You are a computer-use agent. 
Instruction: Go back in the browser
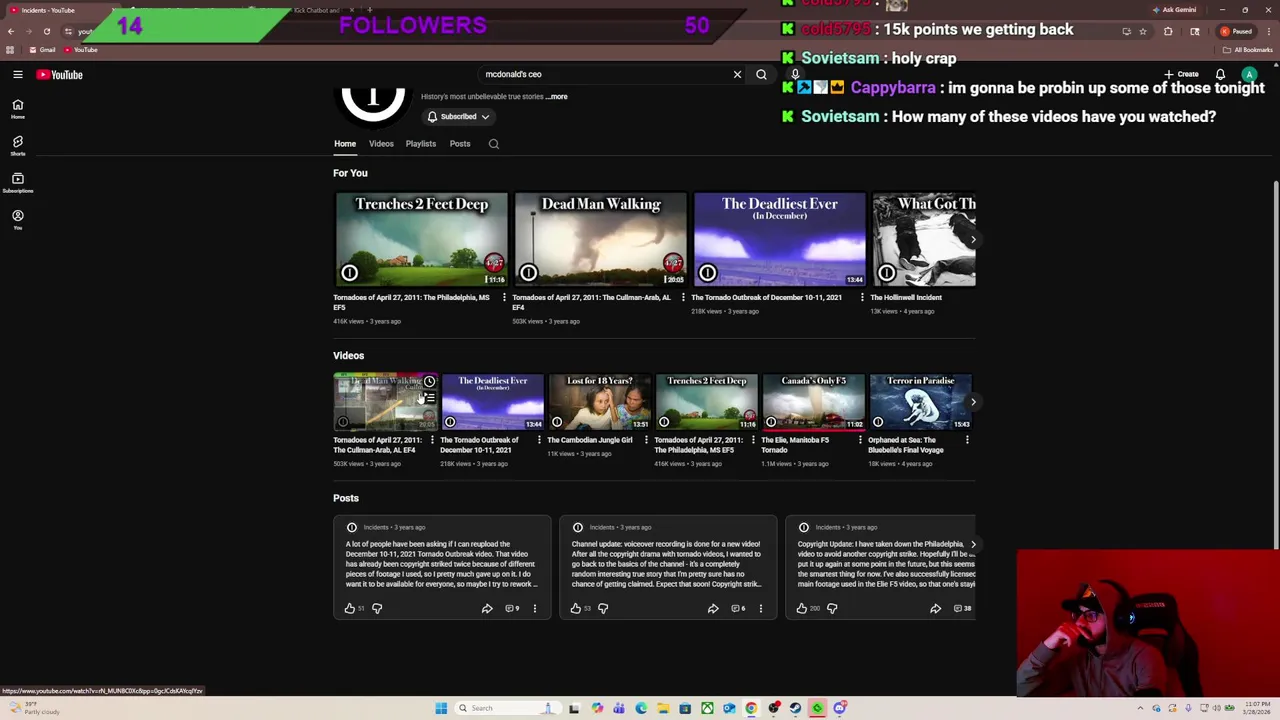(x=11, y=31)
